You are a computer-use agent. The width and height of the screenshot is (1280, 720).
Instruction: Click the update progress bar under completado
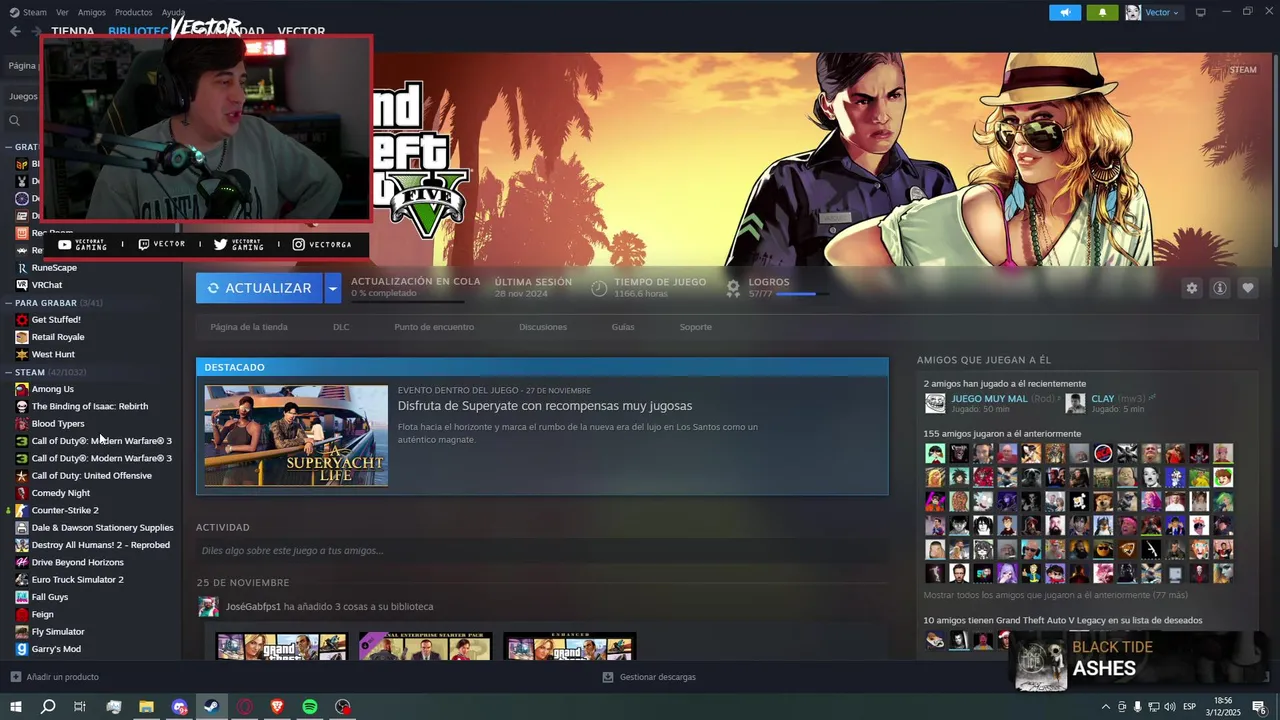click(407, 301)
